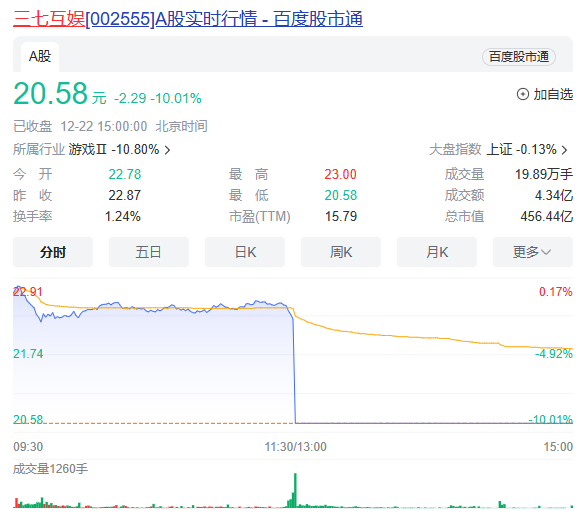587x514 pixels.
Task: Expand the 所属行业 游戏II industry details
Action: (92, 150)
